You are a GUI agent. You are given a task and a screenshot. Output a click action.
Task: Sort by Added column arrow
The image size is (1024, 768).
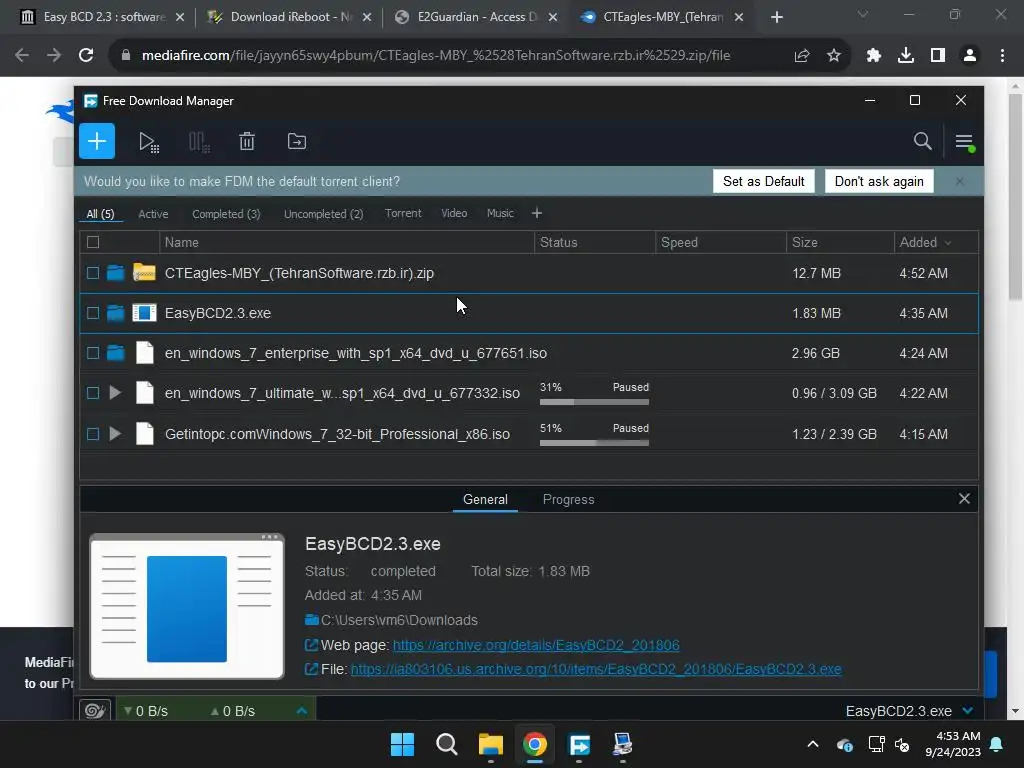click(x=948, y=243)
